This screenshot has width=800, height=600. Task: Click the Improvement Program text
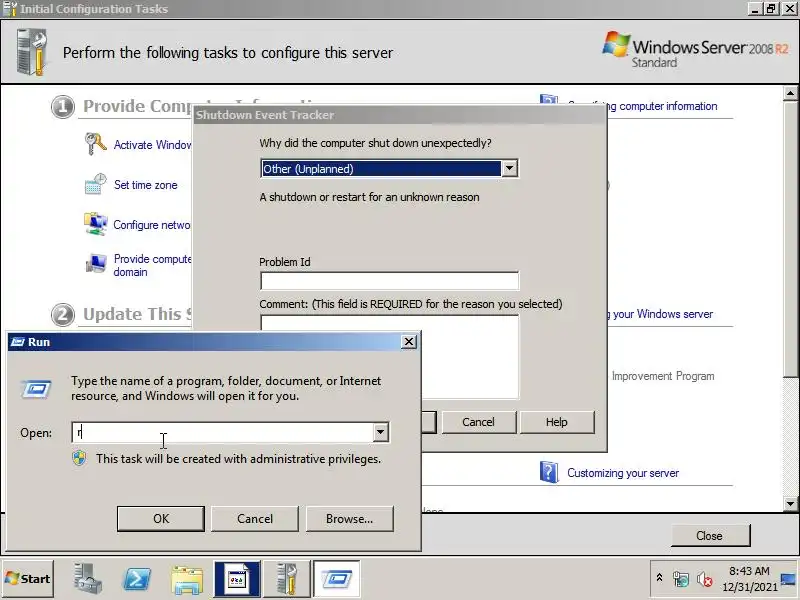click(x=663, y=376)
